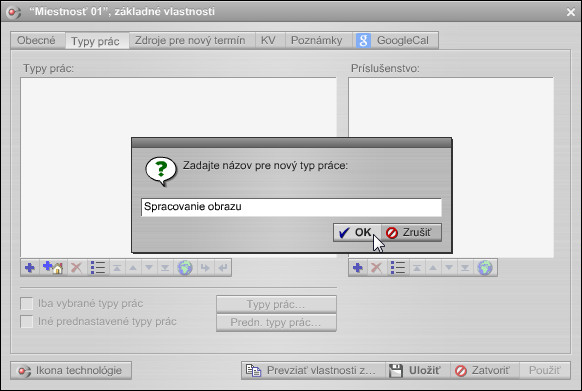
Task: Move accessory to top in Príslušenstvo toolbar
Action: (x=417, y=267)
